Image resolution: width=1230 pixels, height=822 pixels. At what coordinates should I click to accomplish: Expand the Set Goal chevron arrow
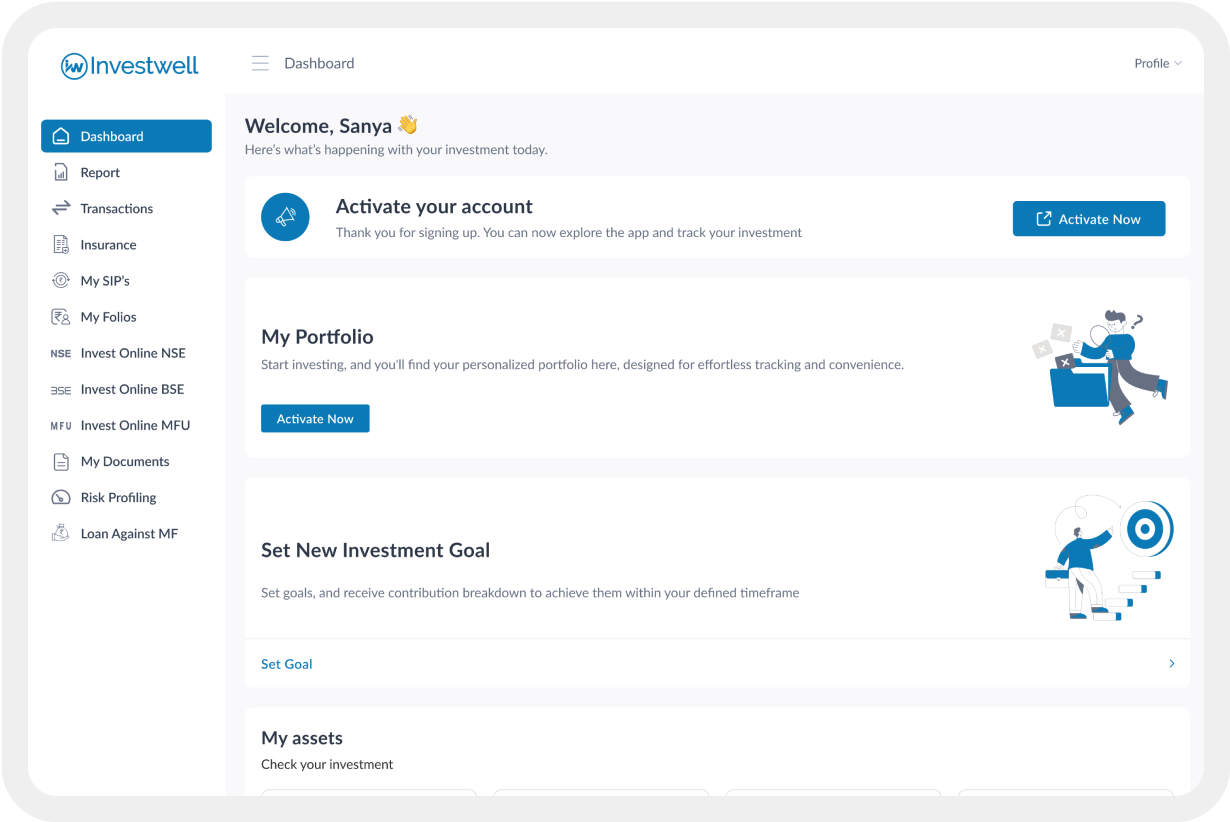1172,663
